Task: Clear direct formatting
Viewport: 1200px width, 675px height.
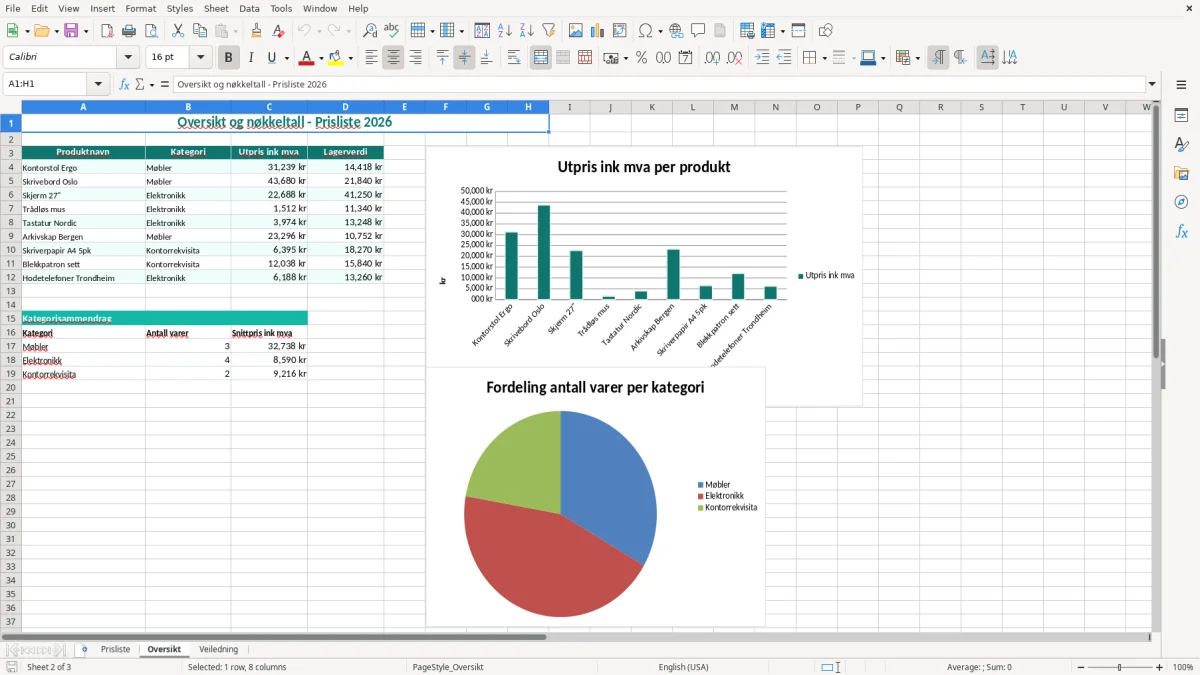Action: pos(278,31)
